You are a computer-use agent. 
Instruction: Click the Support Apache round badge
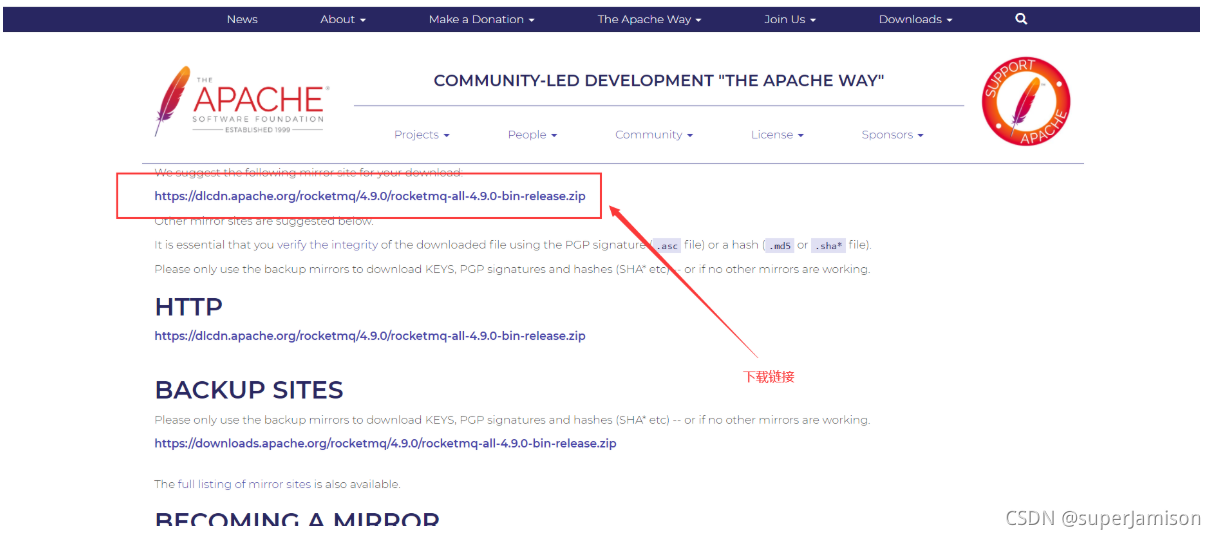click(1026, 101)
